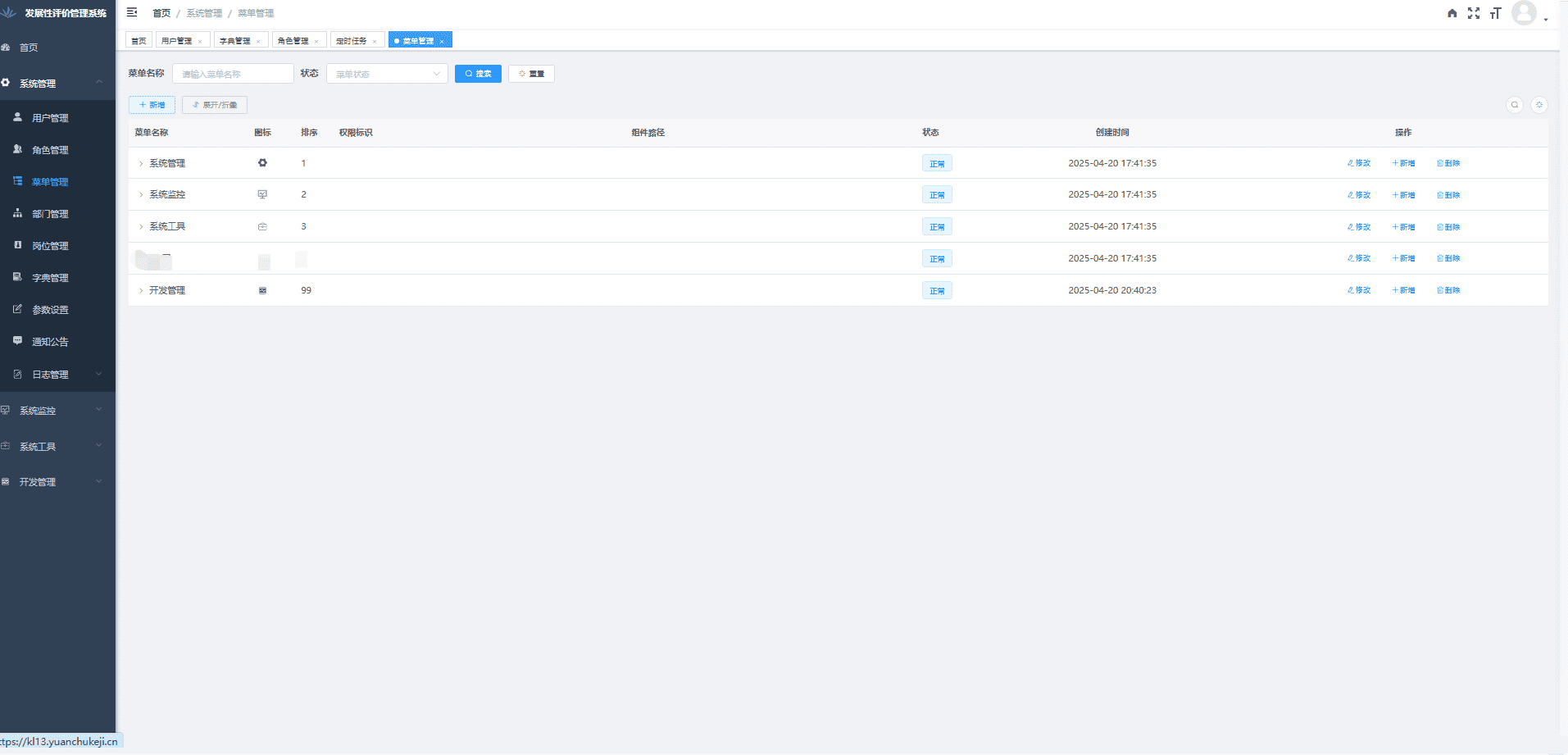Click the 重置 button
The width and height of the screenshot is (1568, 755).
click(531, 74)
